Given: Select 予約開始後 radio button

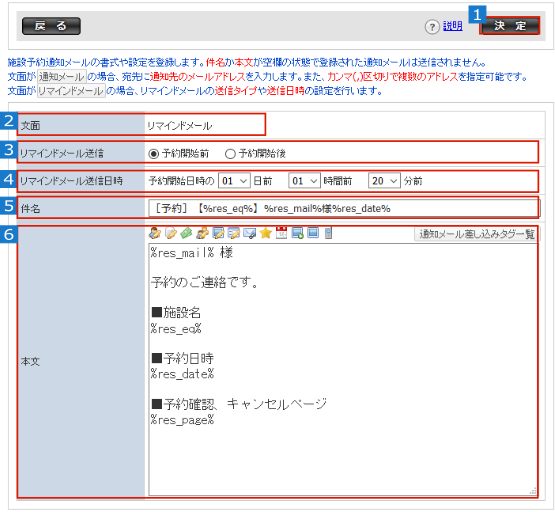Looking at the screenshot, I should click(x=230, y=154).
